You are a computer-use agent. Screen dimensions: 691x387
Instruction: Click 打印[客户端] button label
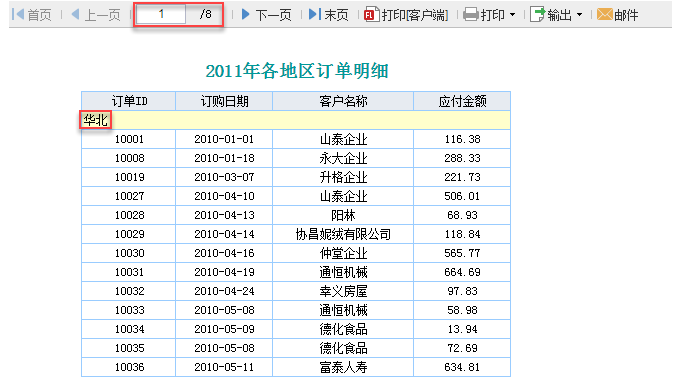(x=415, y=15)
